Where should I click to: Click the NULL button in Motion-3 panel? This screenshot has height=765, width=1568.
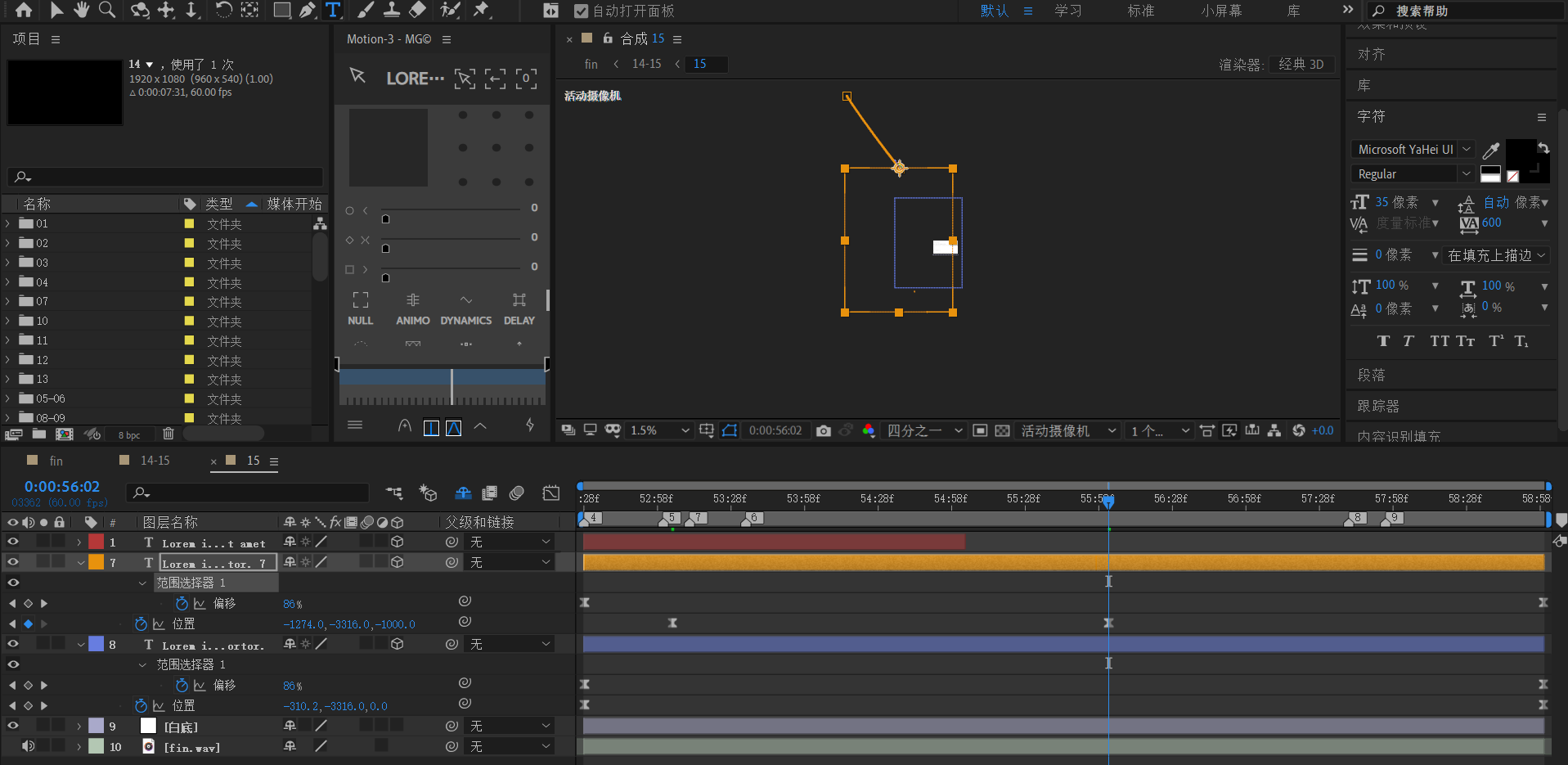pyautogui.click(x=360, y=309)
